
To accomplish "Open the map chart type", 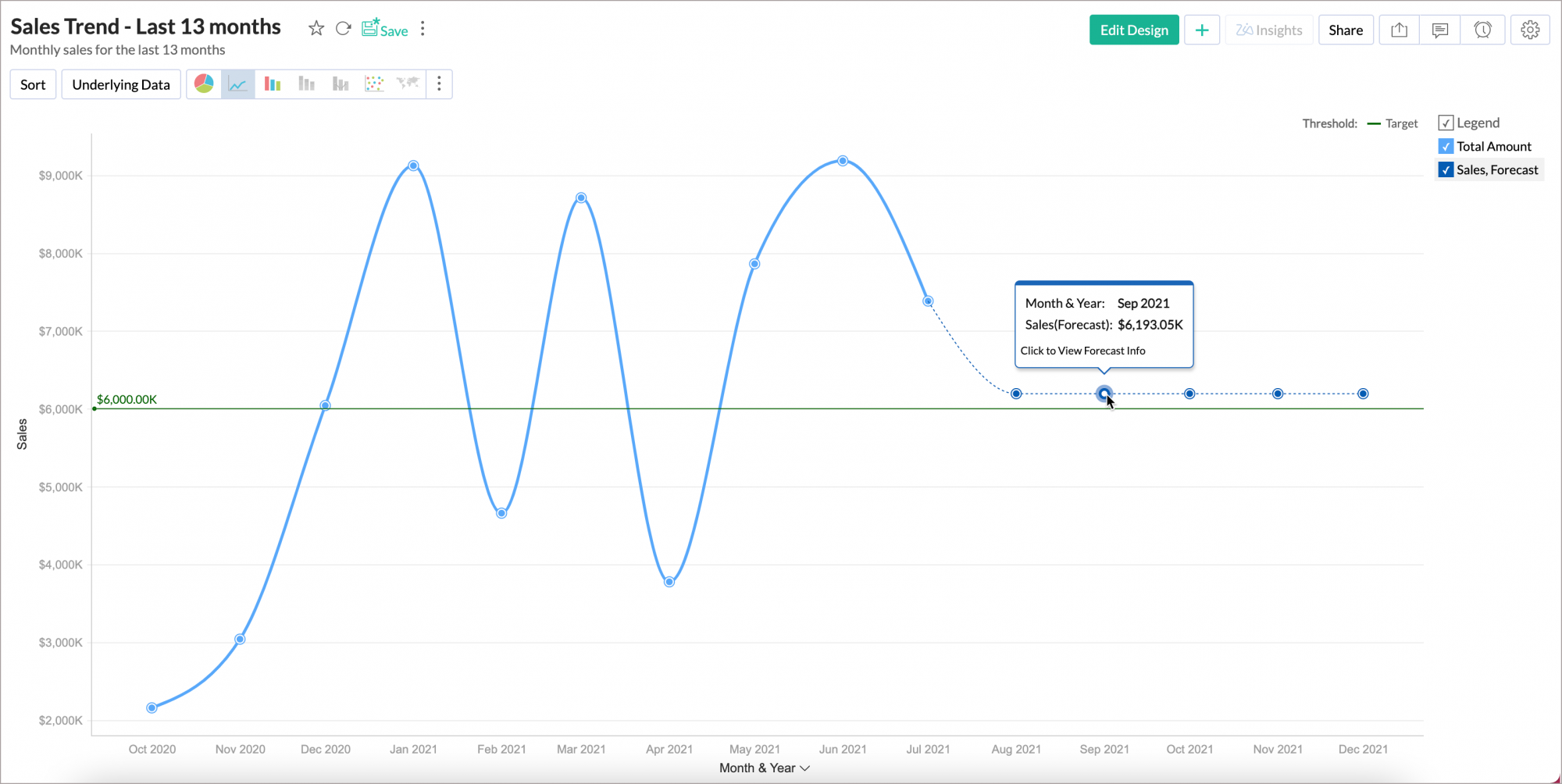I will click(408, 84).
